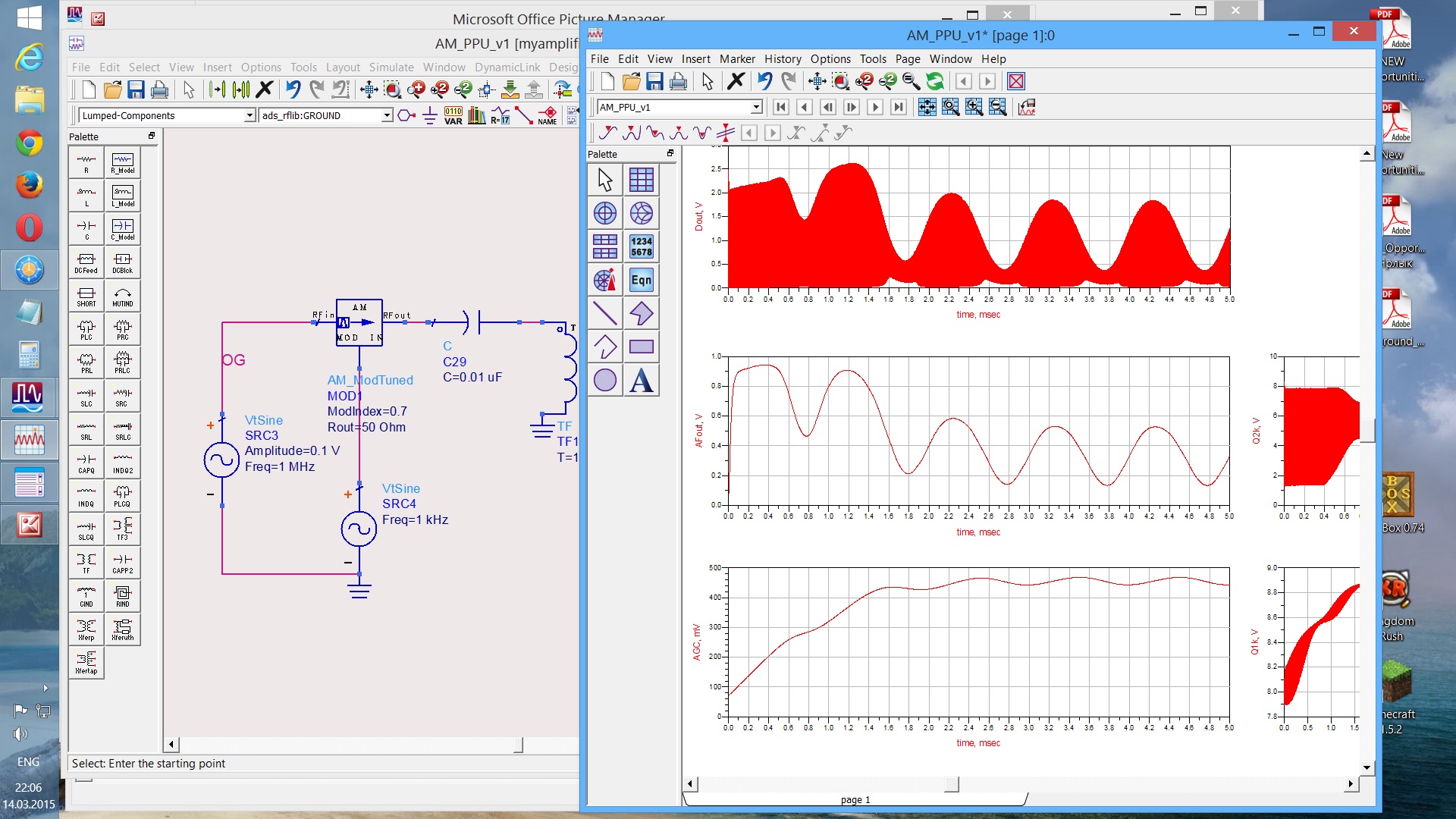Click the green refresh data icon
Image resolution: width=1456 pixels, height=819 pixels.
click(935, 81)
